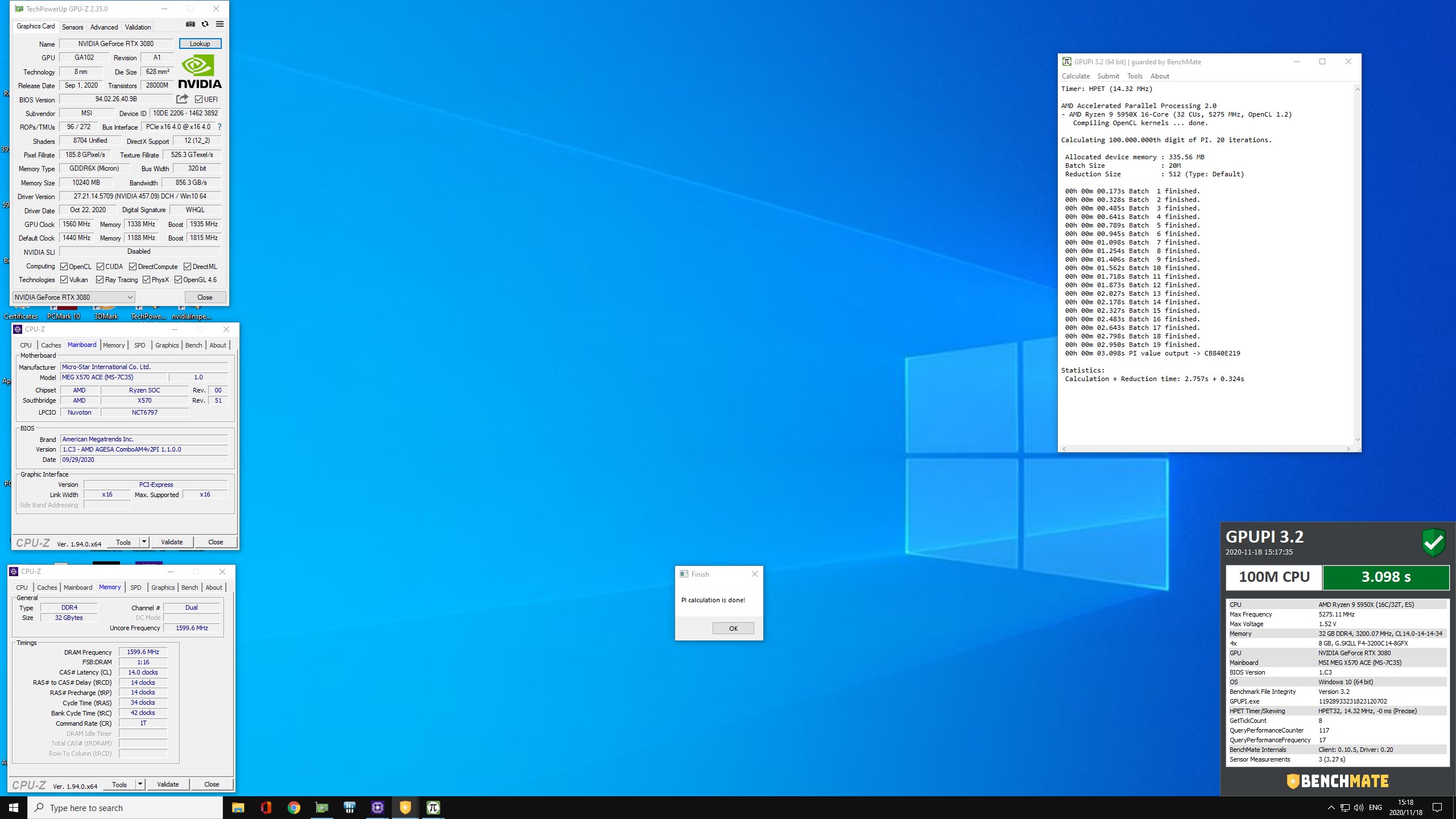Click the Close button in GPU-Z
The height and width of the screenshot is (819, 1456).
(205, 297)
